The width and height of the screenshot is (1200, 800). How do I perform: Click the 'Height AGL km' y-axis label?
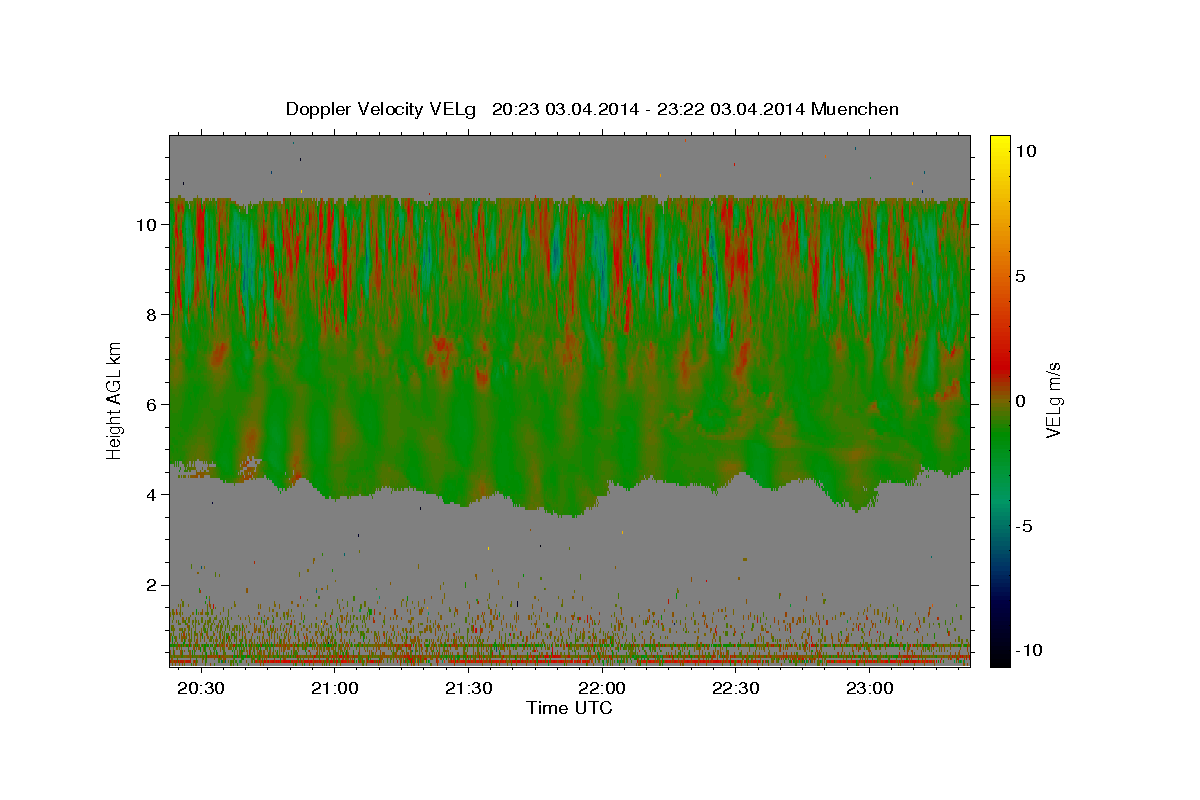pyautogui.click(x=114, y=400)
